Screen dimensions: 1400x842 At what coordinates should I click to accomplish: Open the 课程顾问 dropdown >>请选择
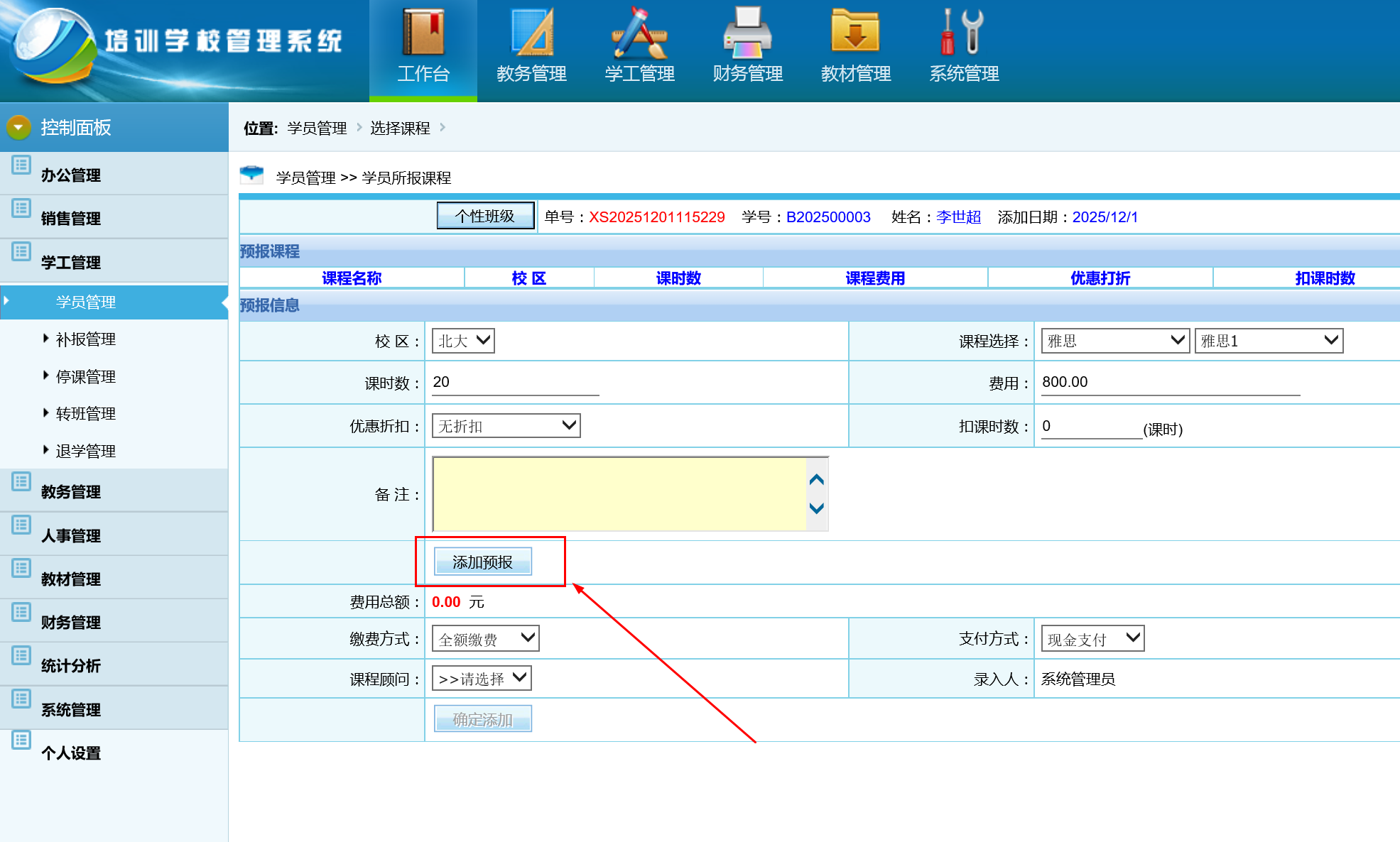tap(482, 678)
